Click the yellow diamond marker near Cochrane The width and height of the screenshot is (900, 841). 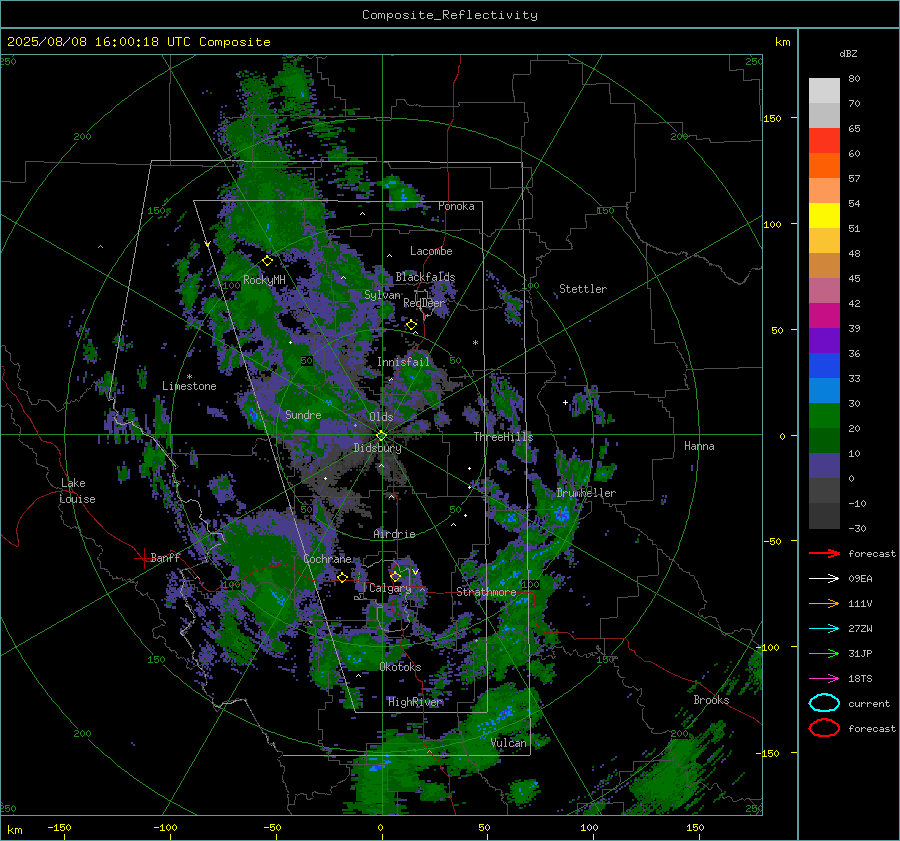[342, 577]
